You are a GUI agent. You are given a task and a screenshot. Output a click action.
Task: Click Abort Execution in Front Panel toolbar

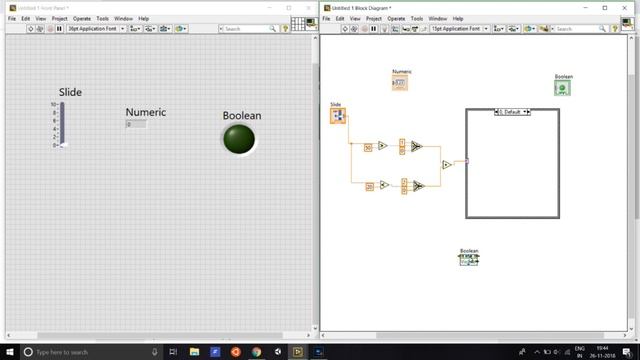coord(50,29)
